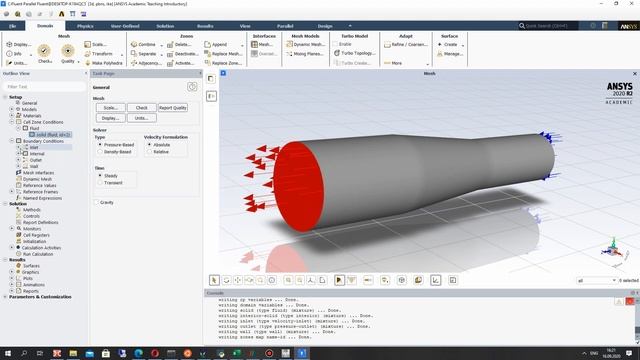Click the Deactivate zones icon
Screen dimensions: 640x360
(170, 54)
